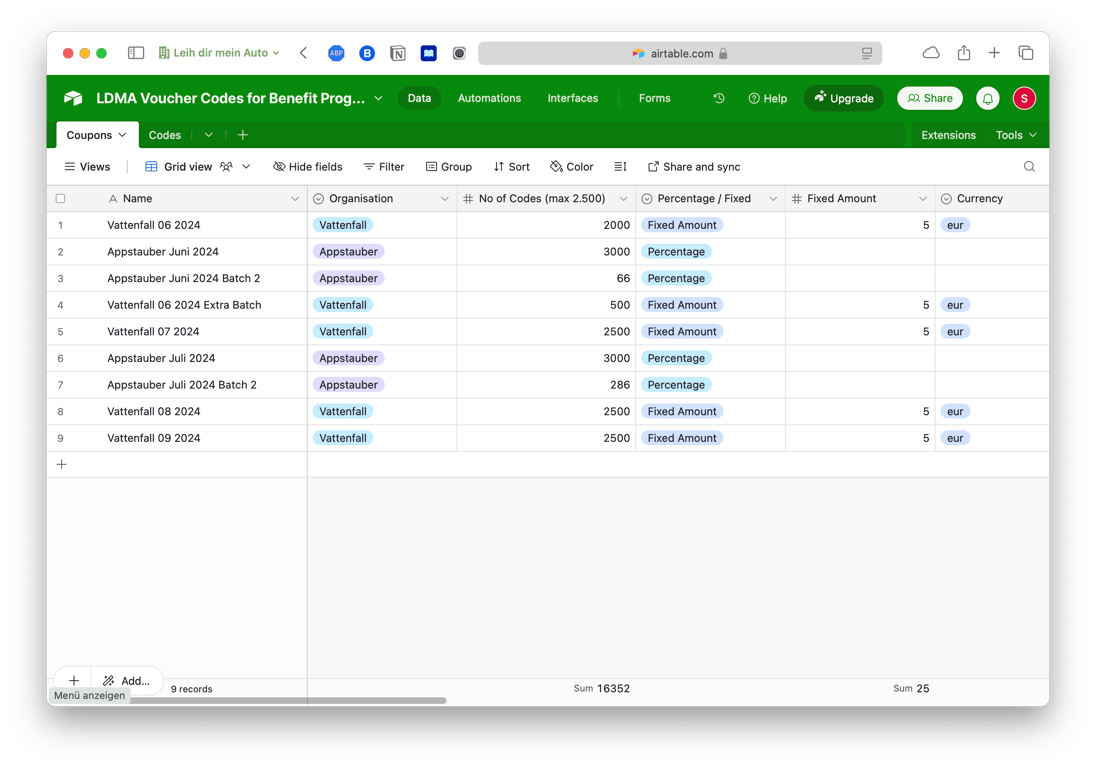Click the Notion extension icon

[x=398, y=53]
